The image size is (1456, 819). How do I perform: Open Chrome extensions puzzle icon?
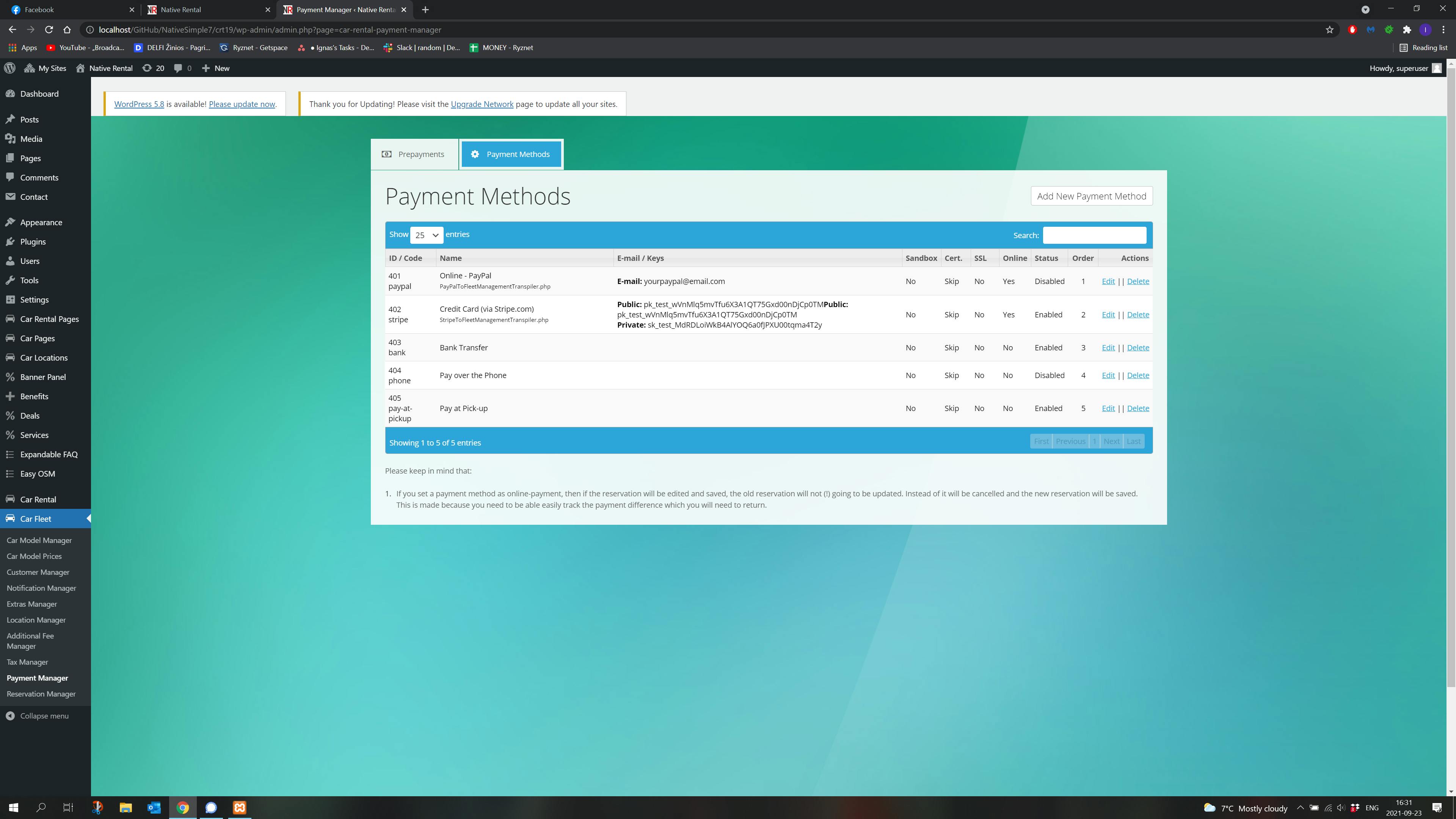tap(1407, 30)
